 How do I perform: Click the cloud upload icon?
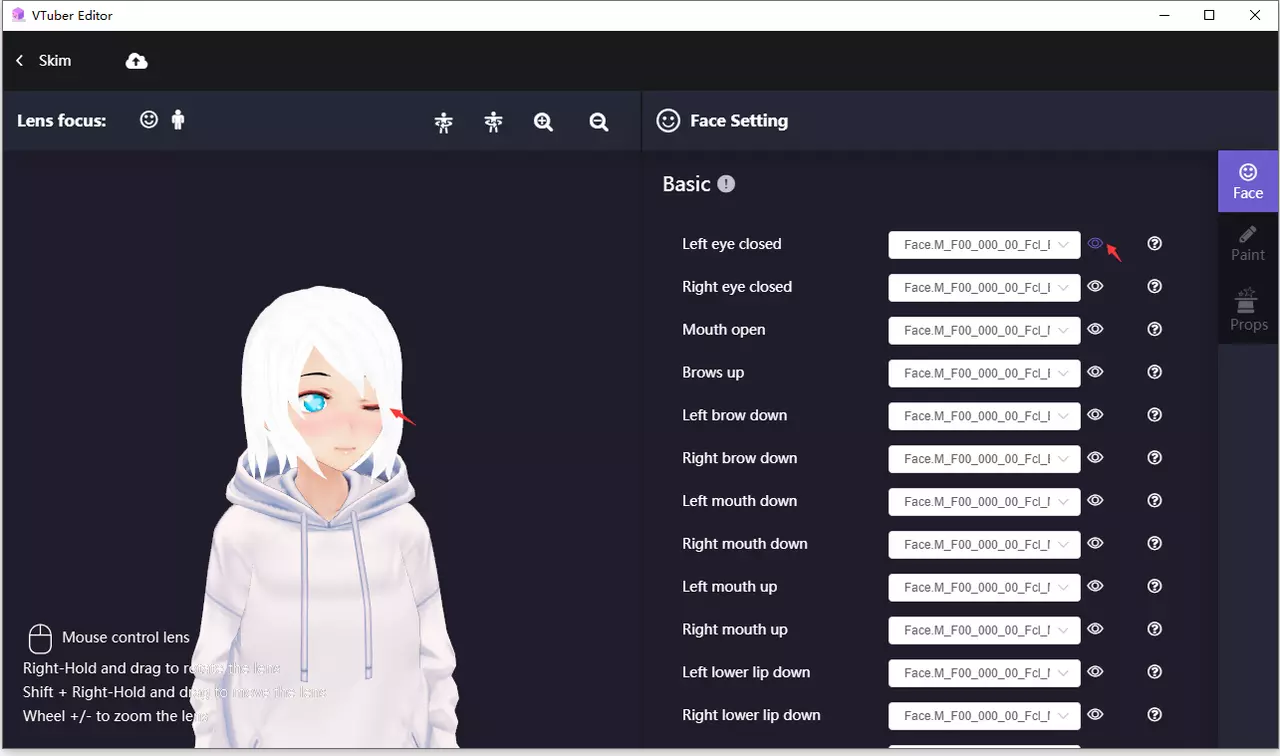137,61
